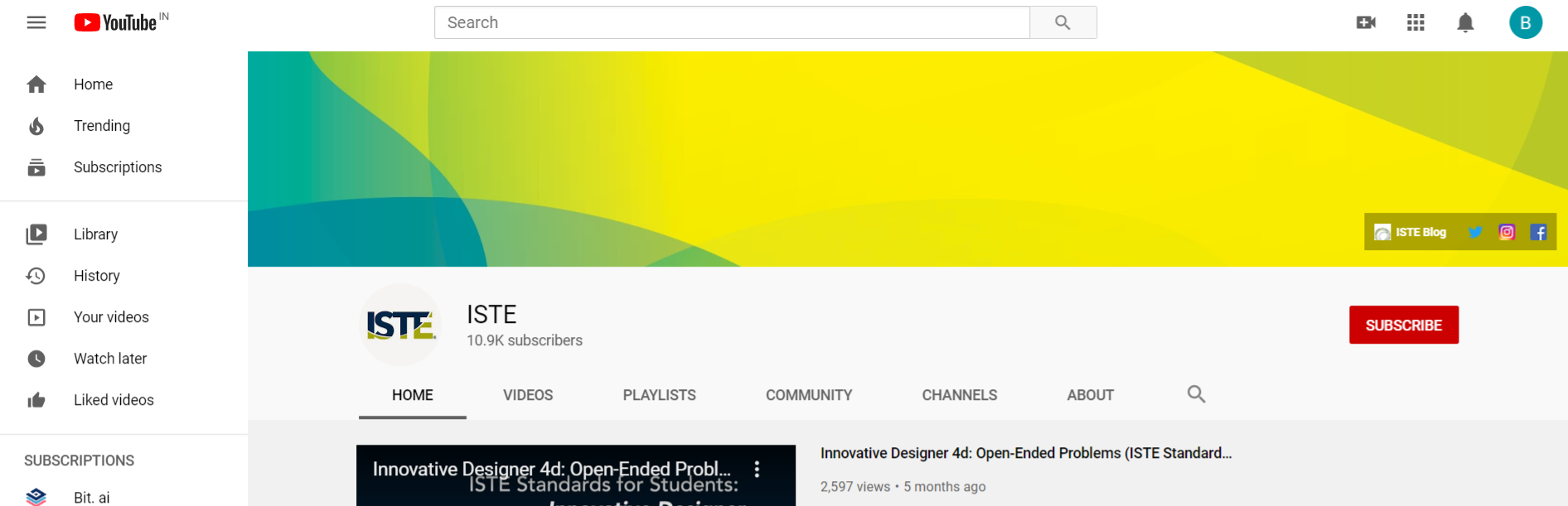Open the notifications bell
Viewport: 1568px width, 506px height.
pyautogui.click(x=1466, y=22)
